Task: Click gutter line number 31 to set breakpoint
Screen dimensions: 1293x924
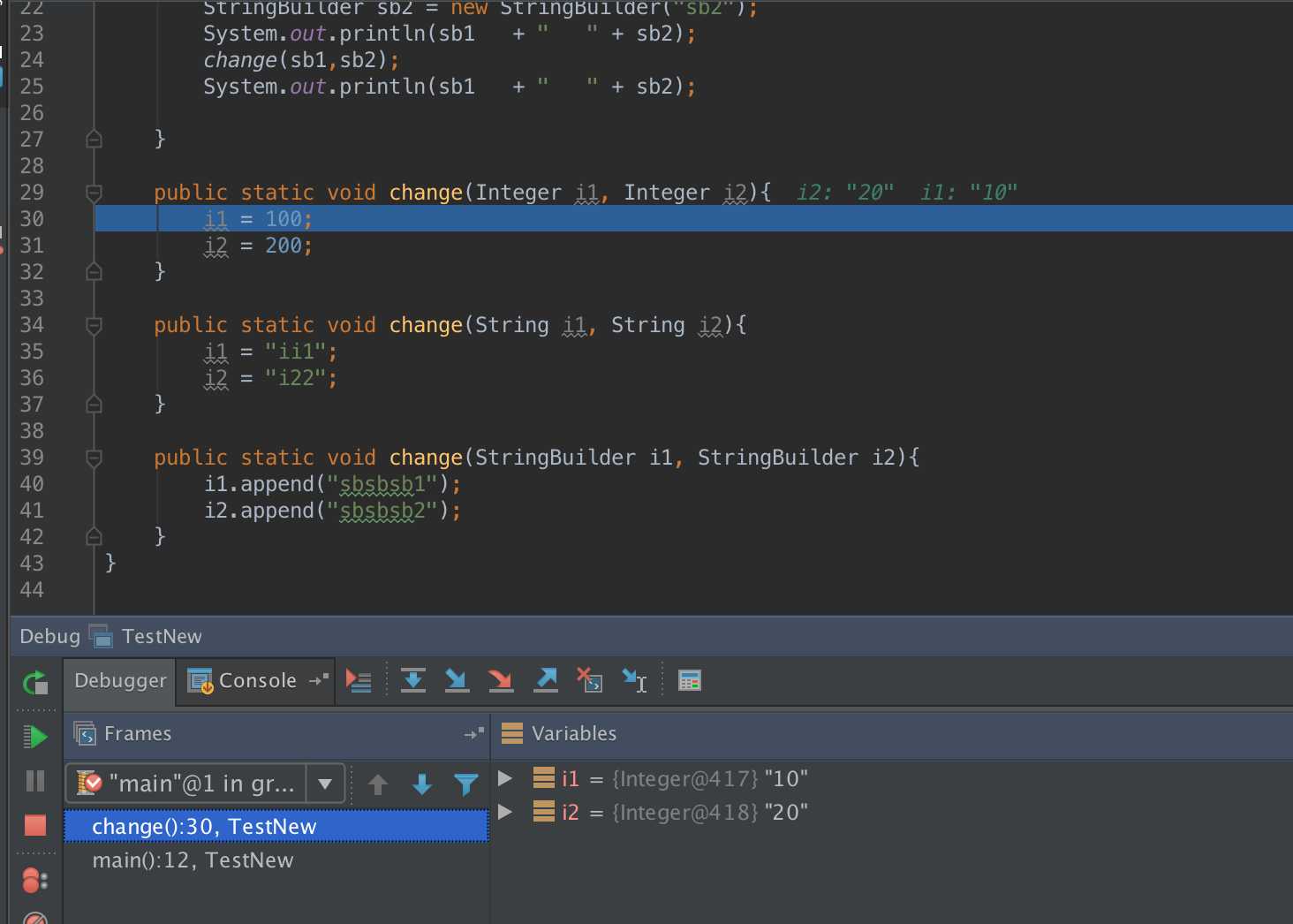Action: 32,246
